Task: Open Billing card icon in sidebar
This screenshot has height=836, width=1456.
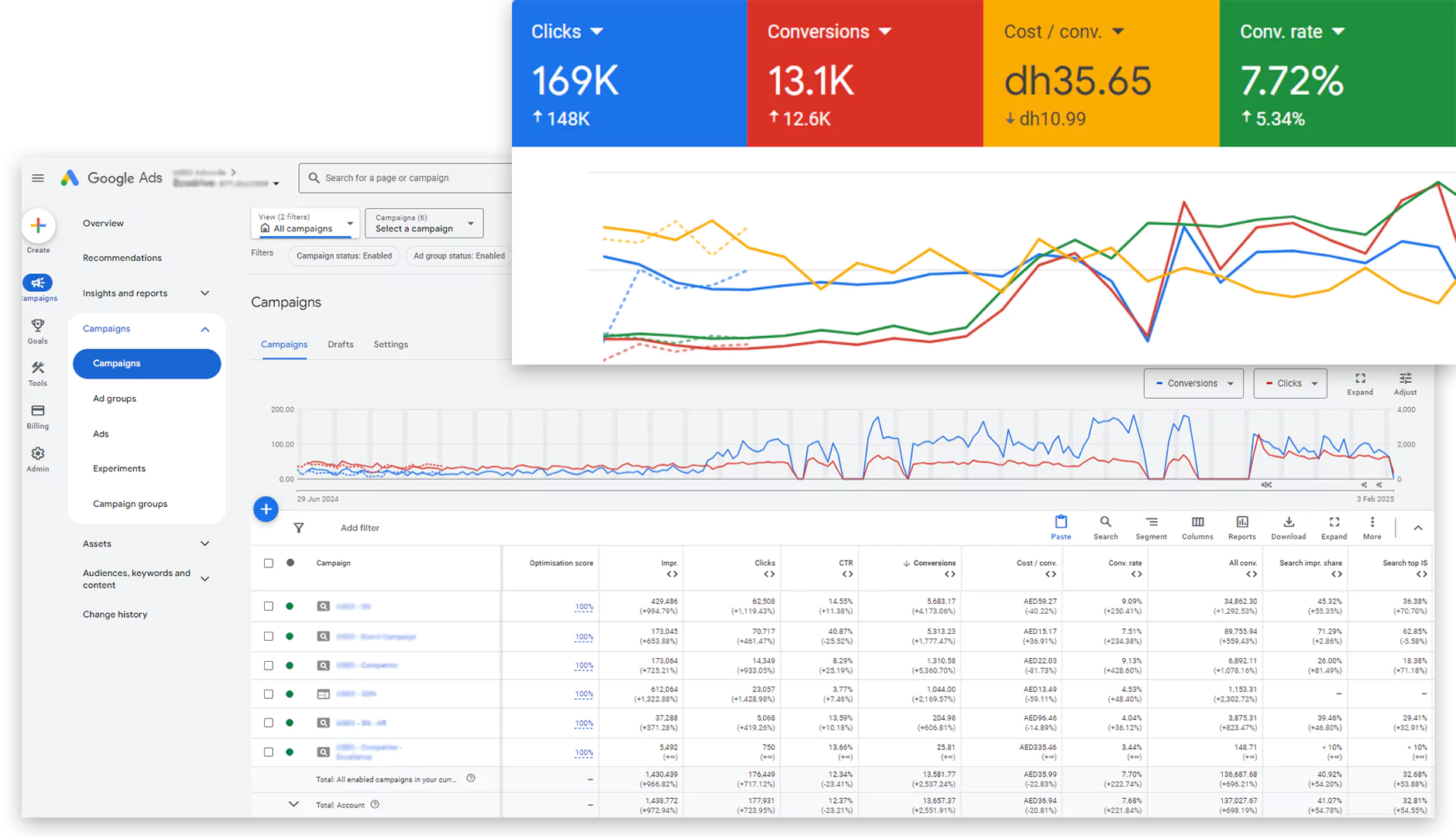Action: point(37,411)
